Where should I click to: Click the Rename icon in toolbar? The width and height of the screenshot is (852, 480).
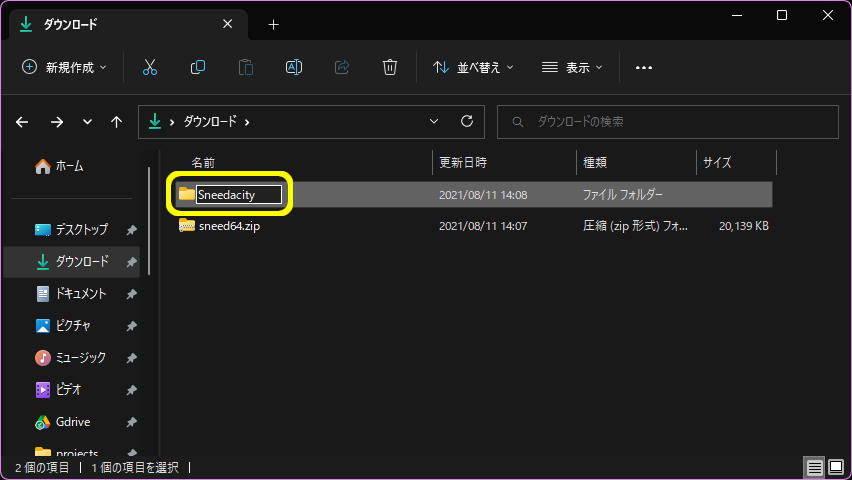point(294,67)
